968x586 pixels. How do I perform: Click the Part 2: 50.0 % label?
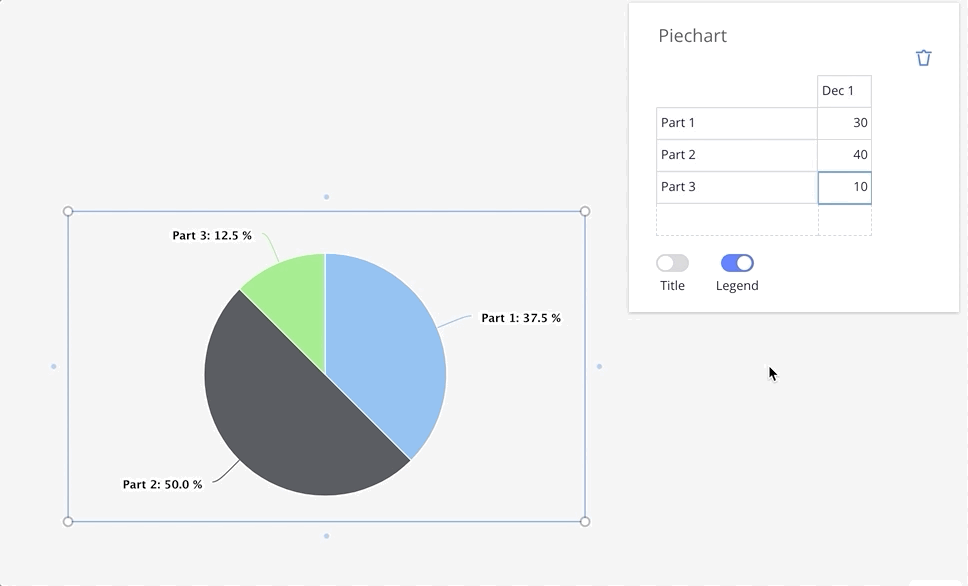(162, 484)
